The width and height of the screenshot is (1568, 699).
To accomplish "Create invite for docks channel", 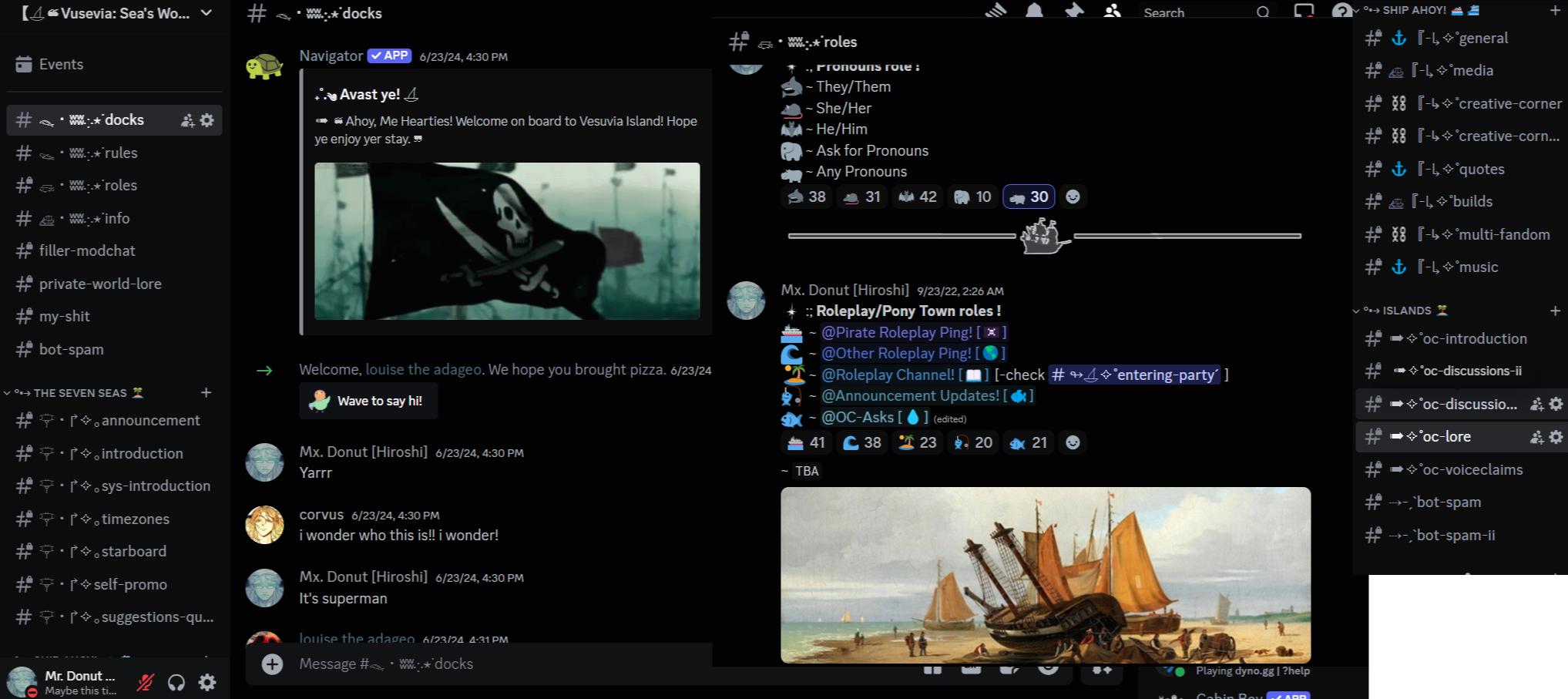I will [187, 120].
